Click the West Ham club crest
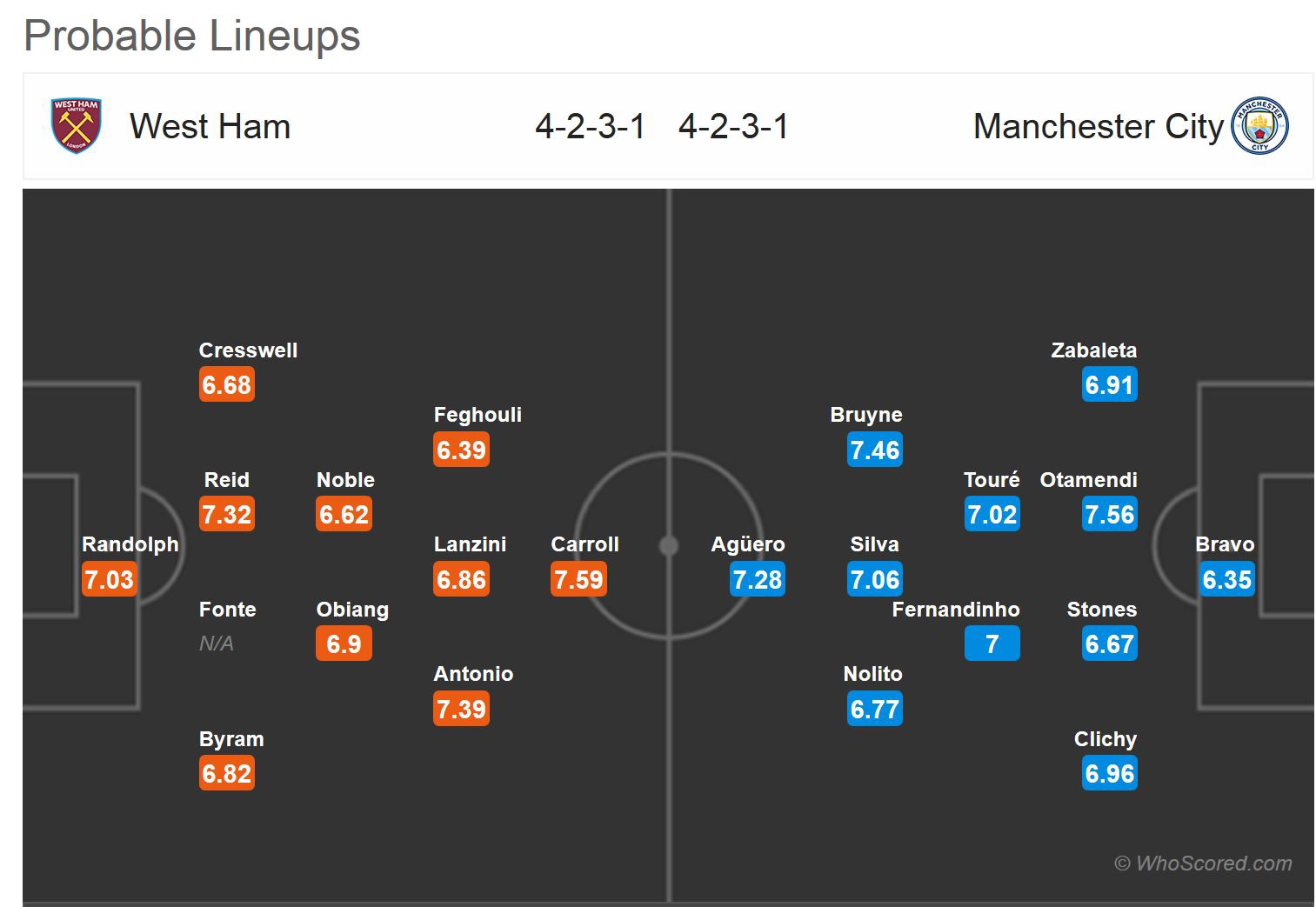 pos(77,126)
